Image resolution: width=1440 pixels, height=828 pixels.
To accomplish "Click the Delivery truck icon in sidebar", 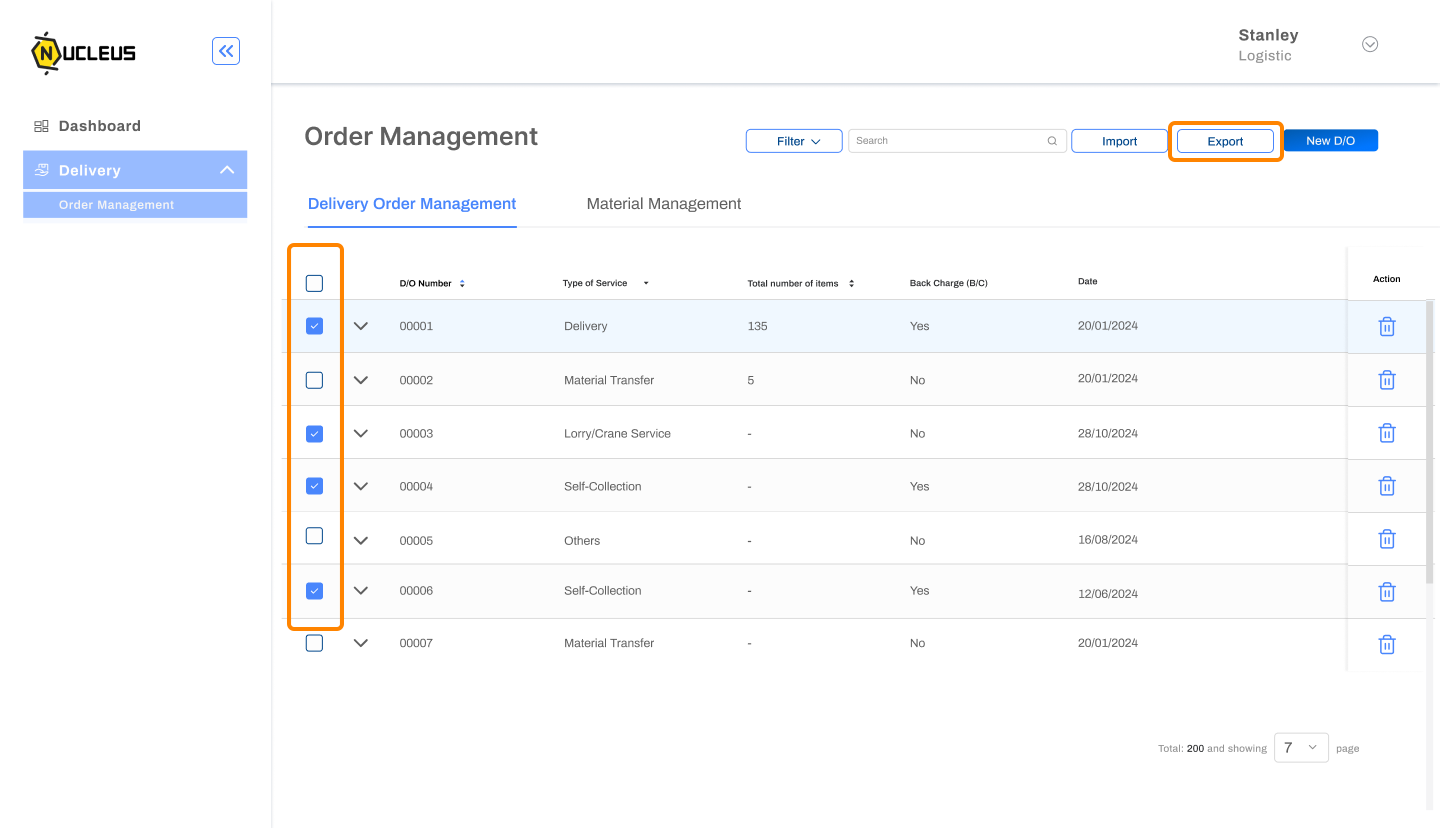I will click(x=41, y=170).
